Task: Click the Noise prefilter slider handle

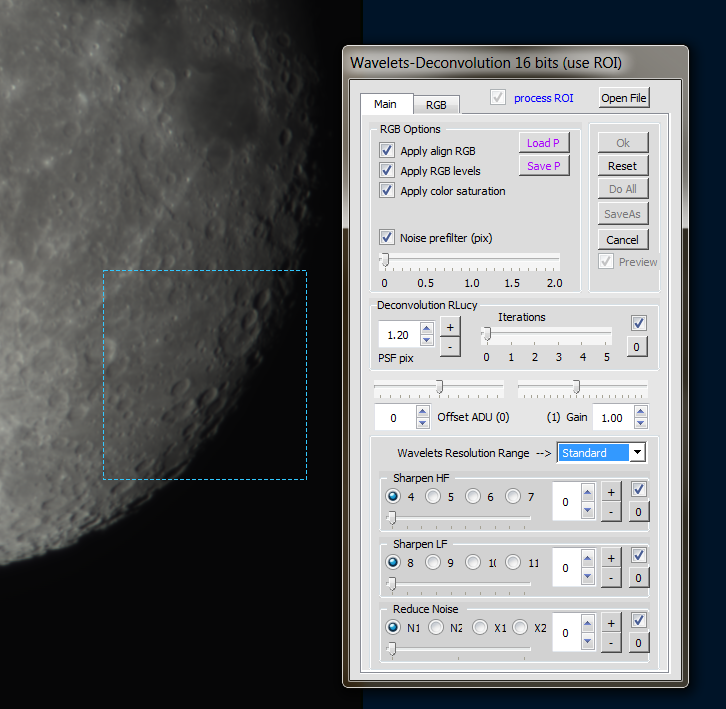Action: coord(384,260)
